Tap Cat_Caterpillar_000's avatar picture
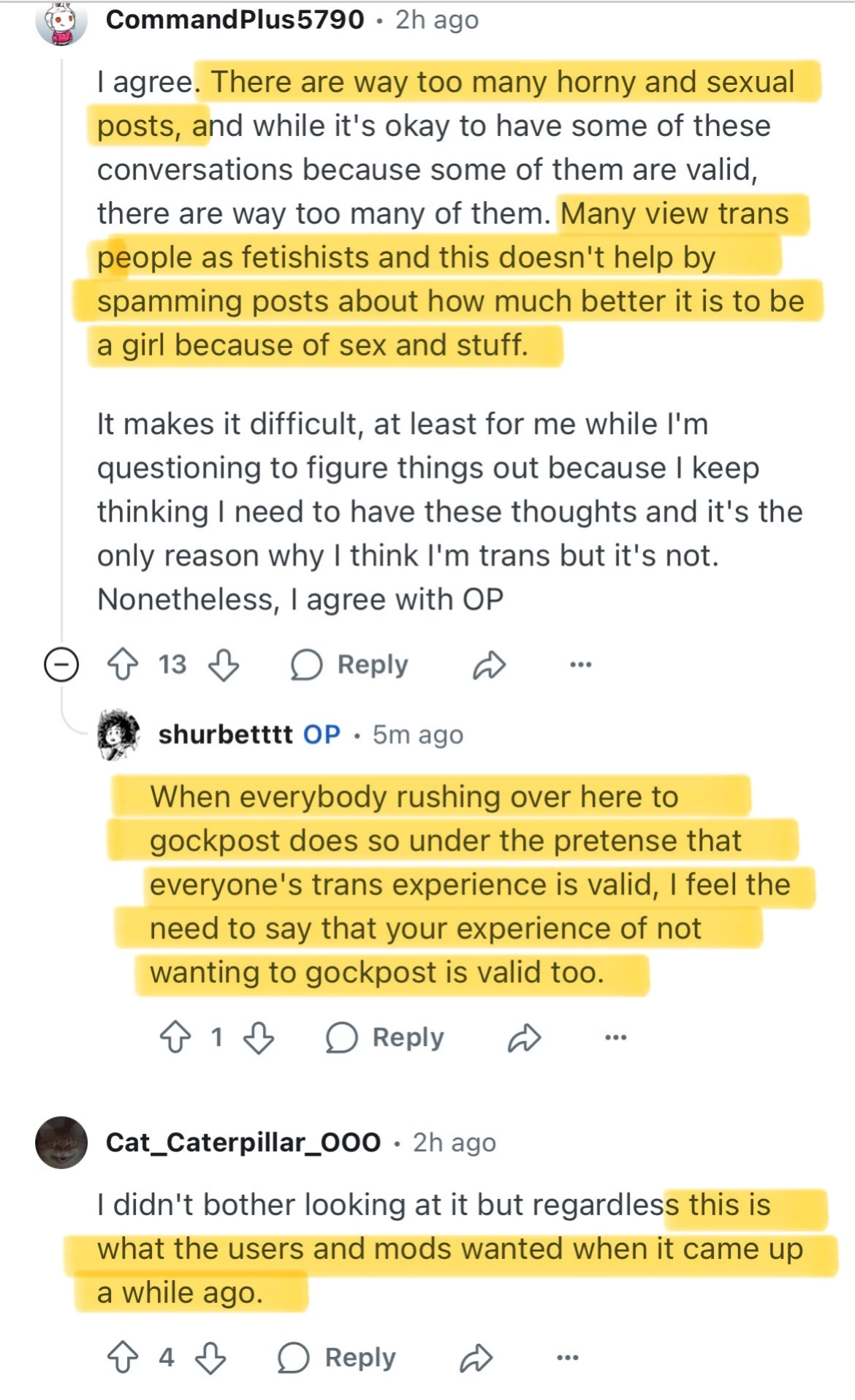This screenshot has width=855, height=1400. 61,1142
